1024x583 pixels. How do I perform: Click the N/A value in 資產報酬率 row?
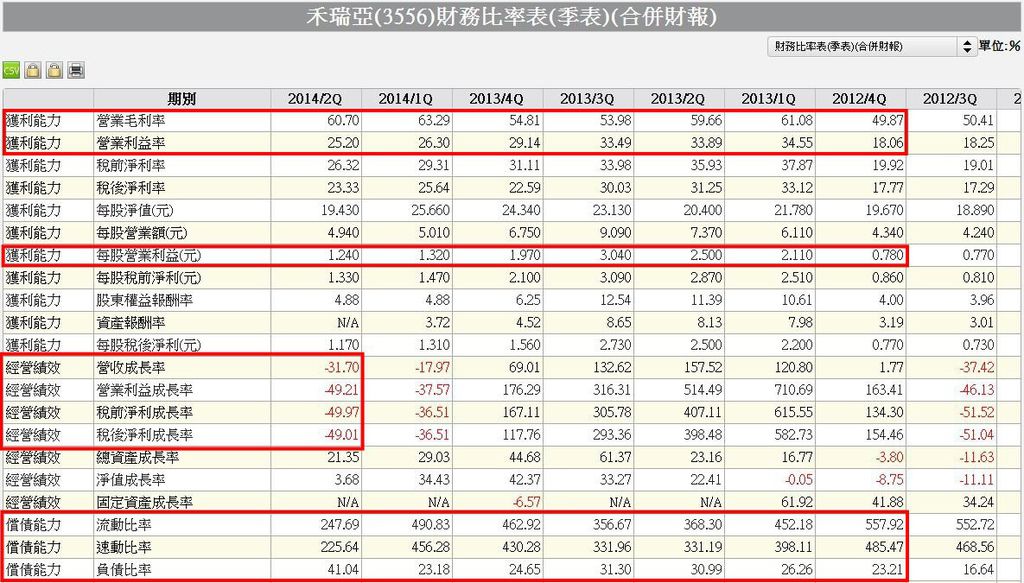click(x=347, y=323)
